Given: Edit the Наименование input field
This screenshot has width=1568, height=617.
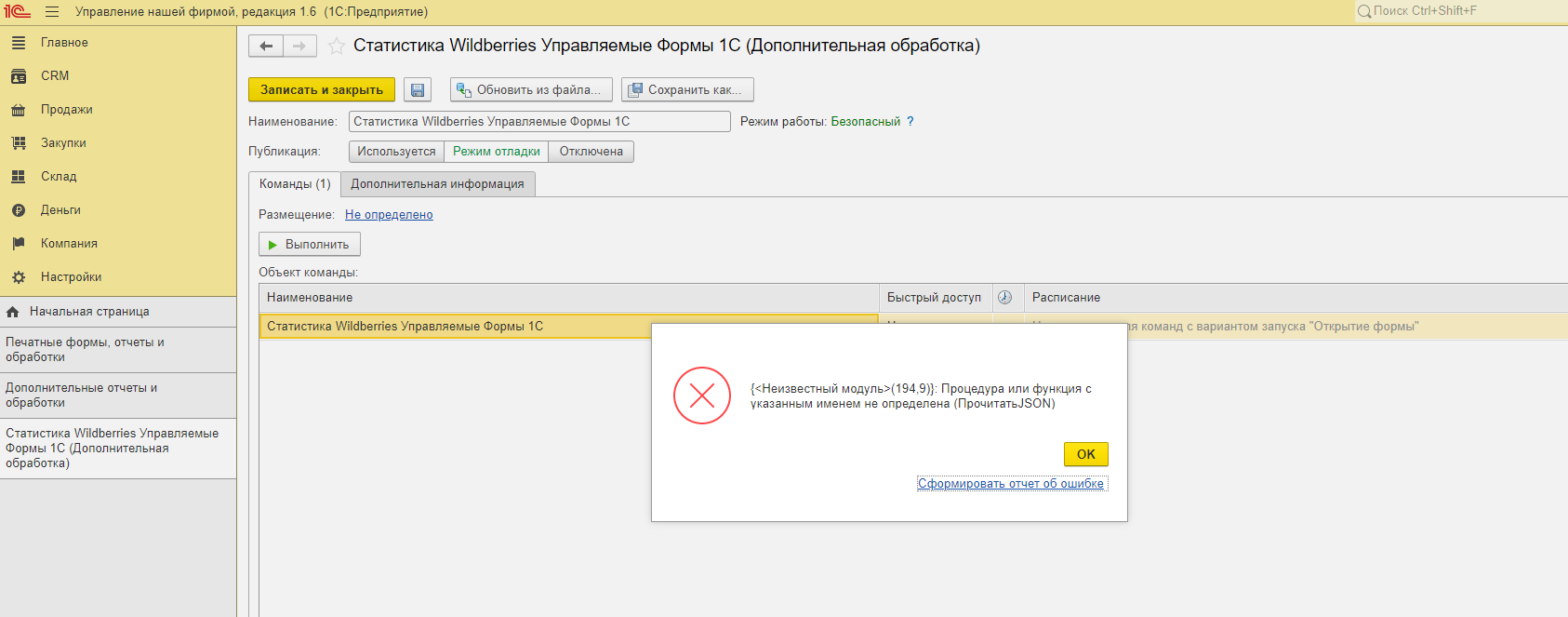Looking at the screenshot, I should tap(539, 122).
